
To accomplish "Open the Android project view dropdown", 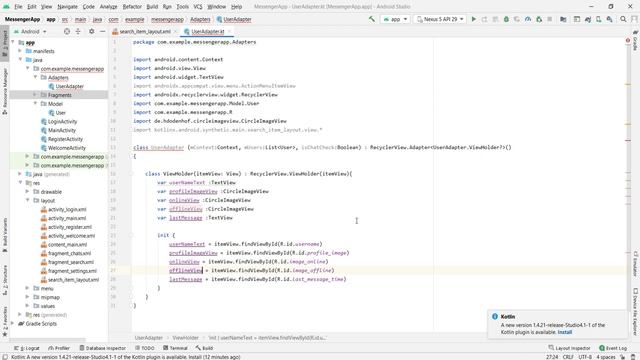I will (30, 31).
